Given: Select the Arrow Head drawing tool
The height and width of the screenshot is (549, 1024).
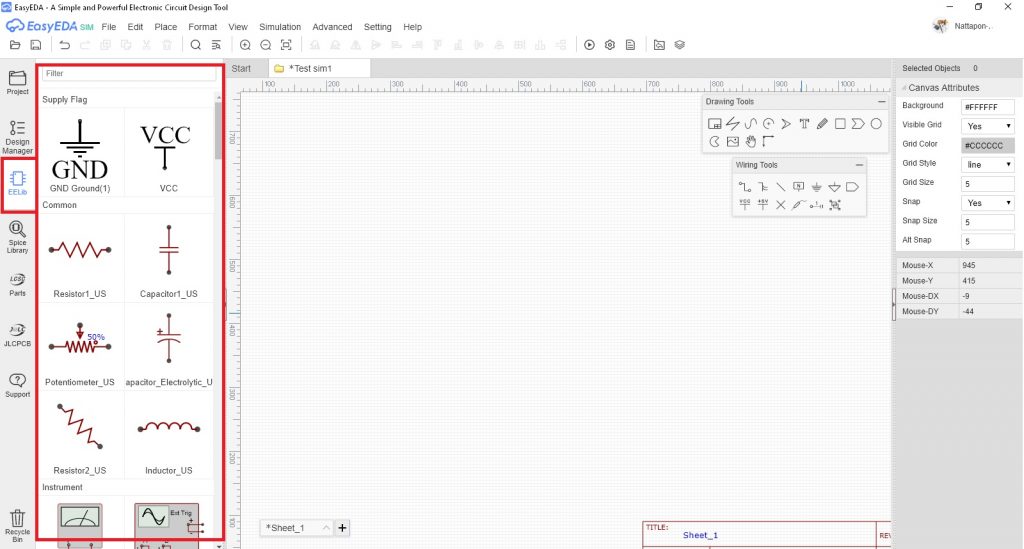Looking at the screenshot, I should [786, 123].
